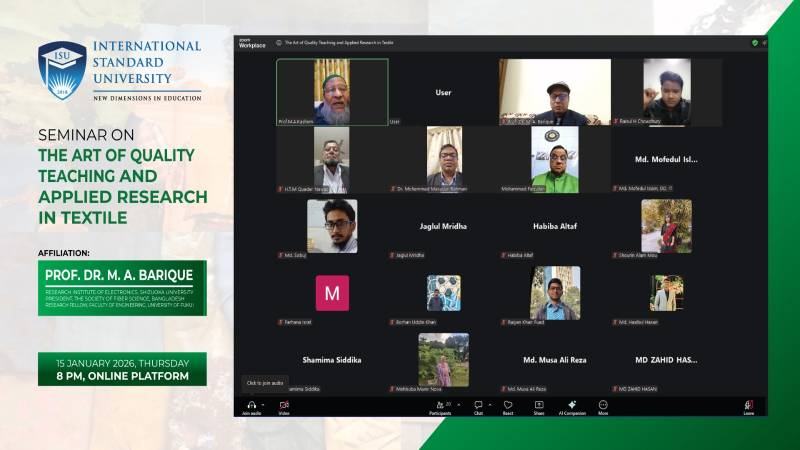
Task: Click the 'PROF. DR. M. A. BARIQUE' green banner
Action: 122,288
